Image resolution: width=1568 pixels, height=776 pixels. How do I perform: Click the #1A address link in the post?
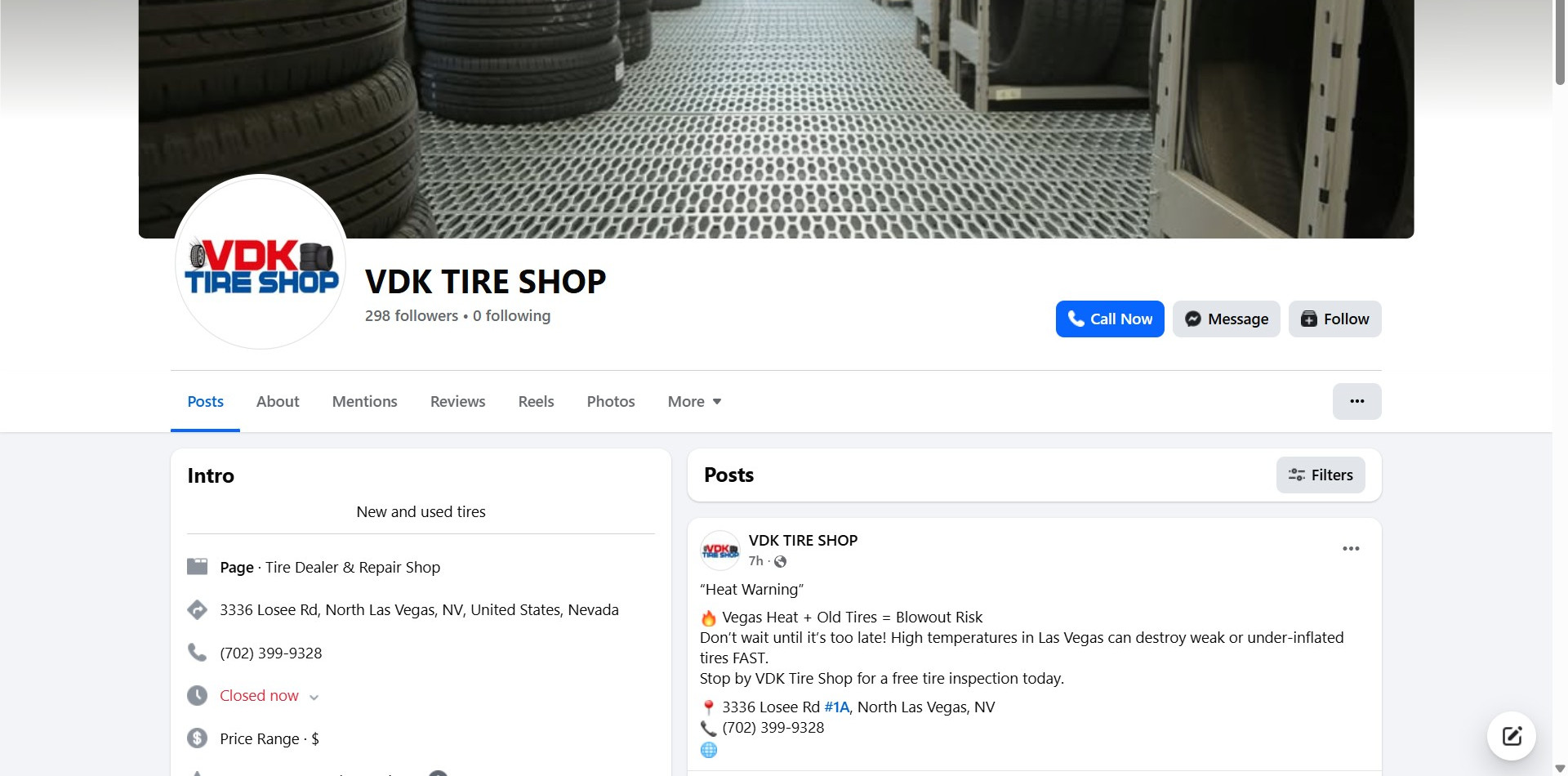click(835, 707)
